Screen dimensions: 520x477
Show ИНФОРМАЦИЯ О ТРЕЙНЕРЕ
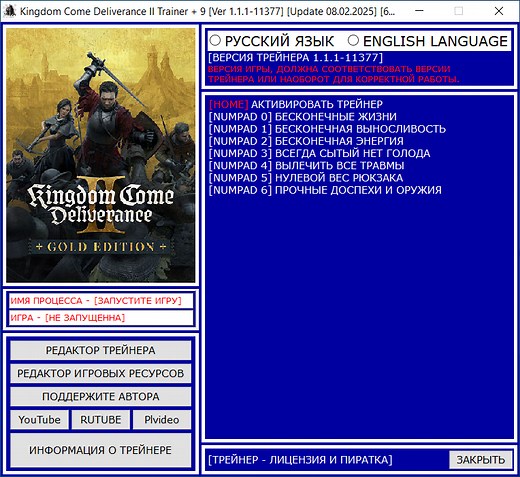click(100, 450)
